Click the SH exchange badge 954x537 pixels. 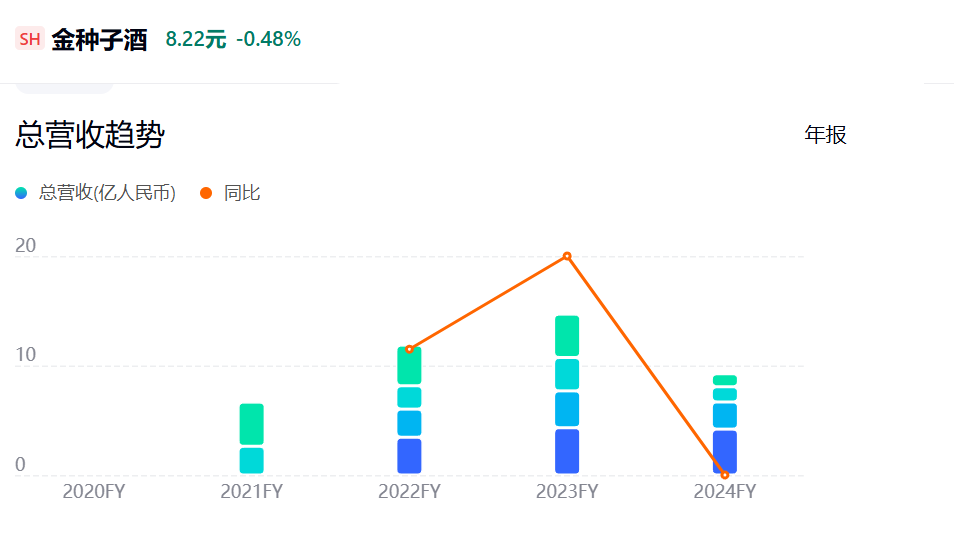click(x=30, y=39)
